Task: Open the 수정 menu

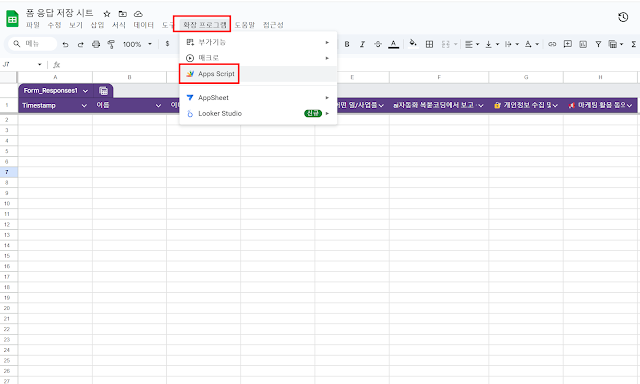Action: pyautogui.click(x=54, y=25)
